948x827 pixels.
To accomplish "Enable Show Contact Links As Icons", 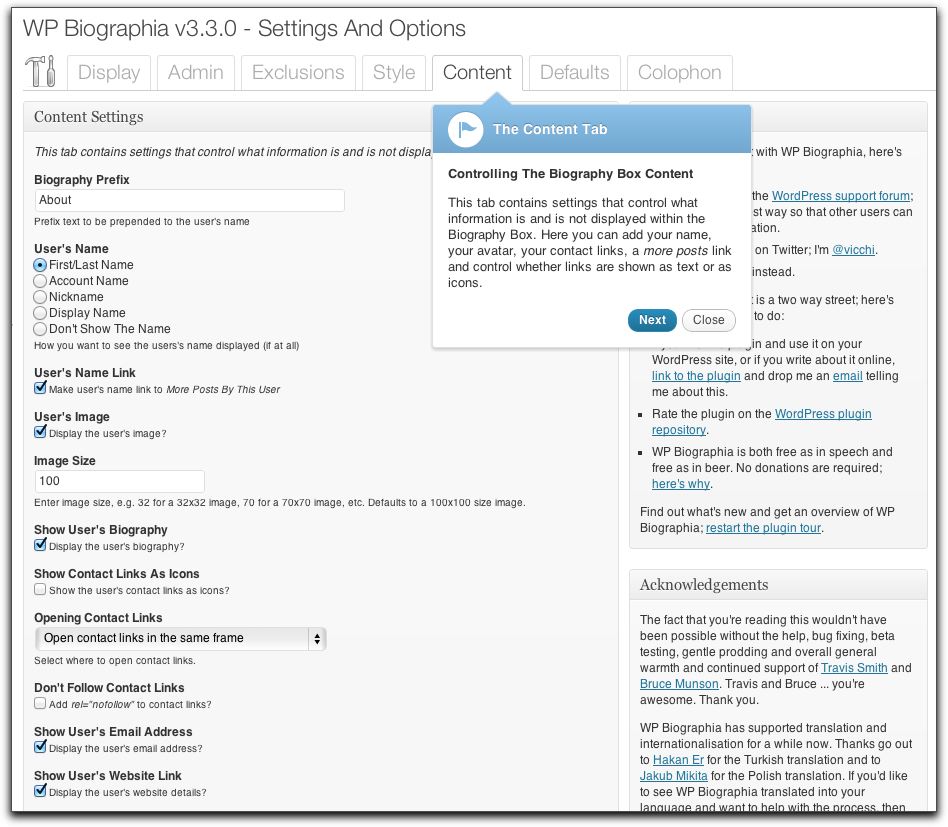I will [40, 590].
